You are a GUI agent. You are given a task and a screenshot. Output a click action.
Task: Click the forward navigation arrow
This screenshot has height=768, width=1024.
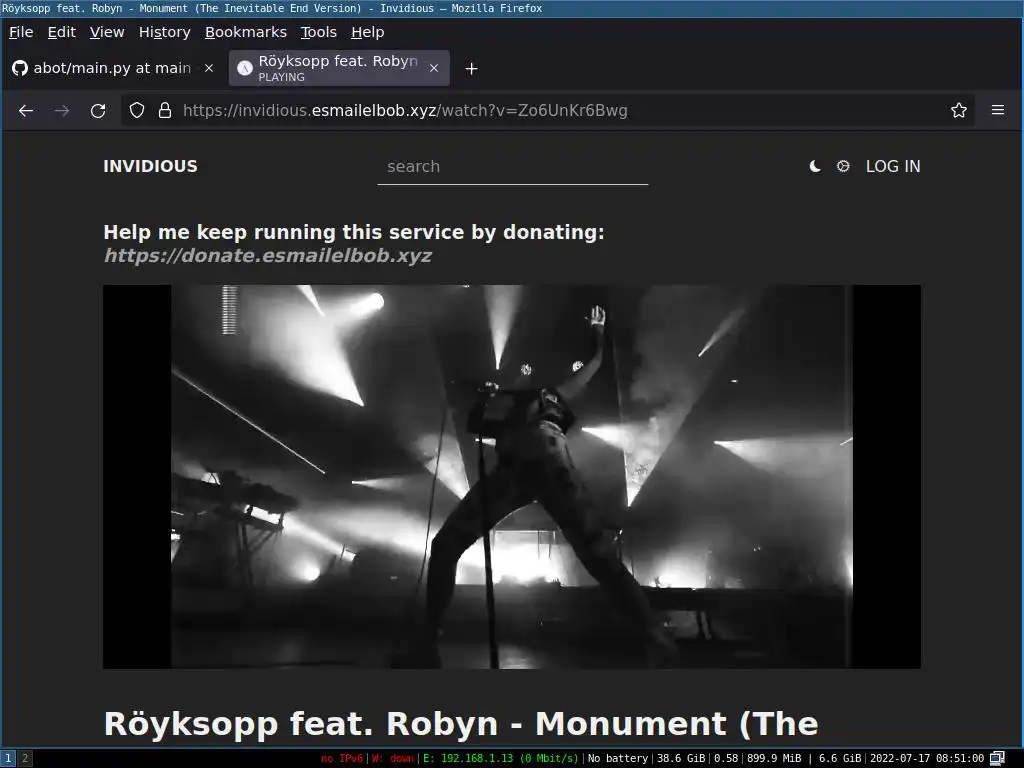point(62,110)
